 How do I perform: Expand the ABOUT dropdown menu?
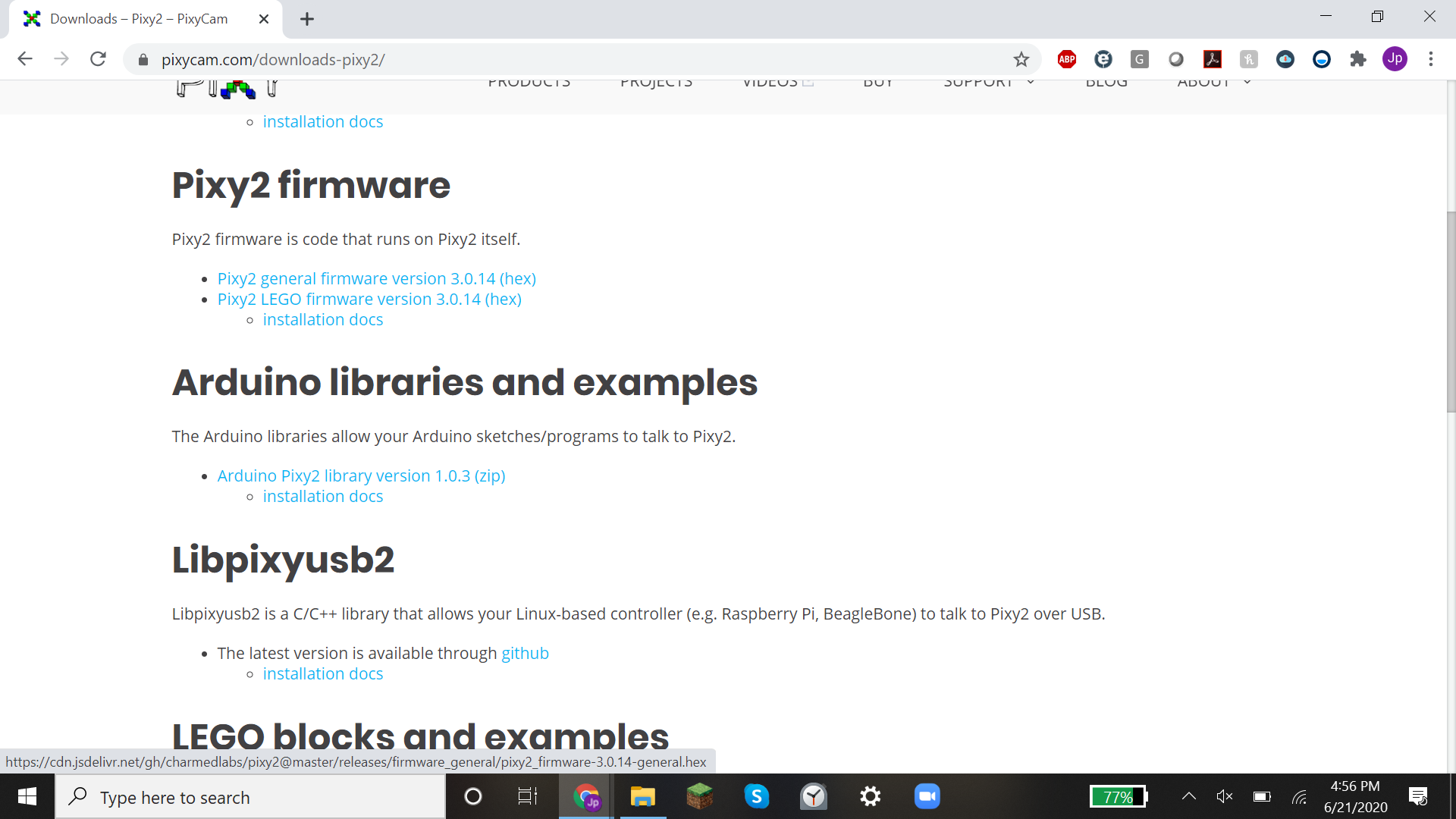pyautogui.click(x=1203, y=82)
